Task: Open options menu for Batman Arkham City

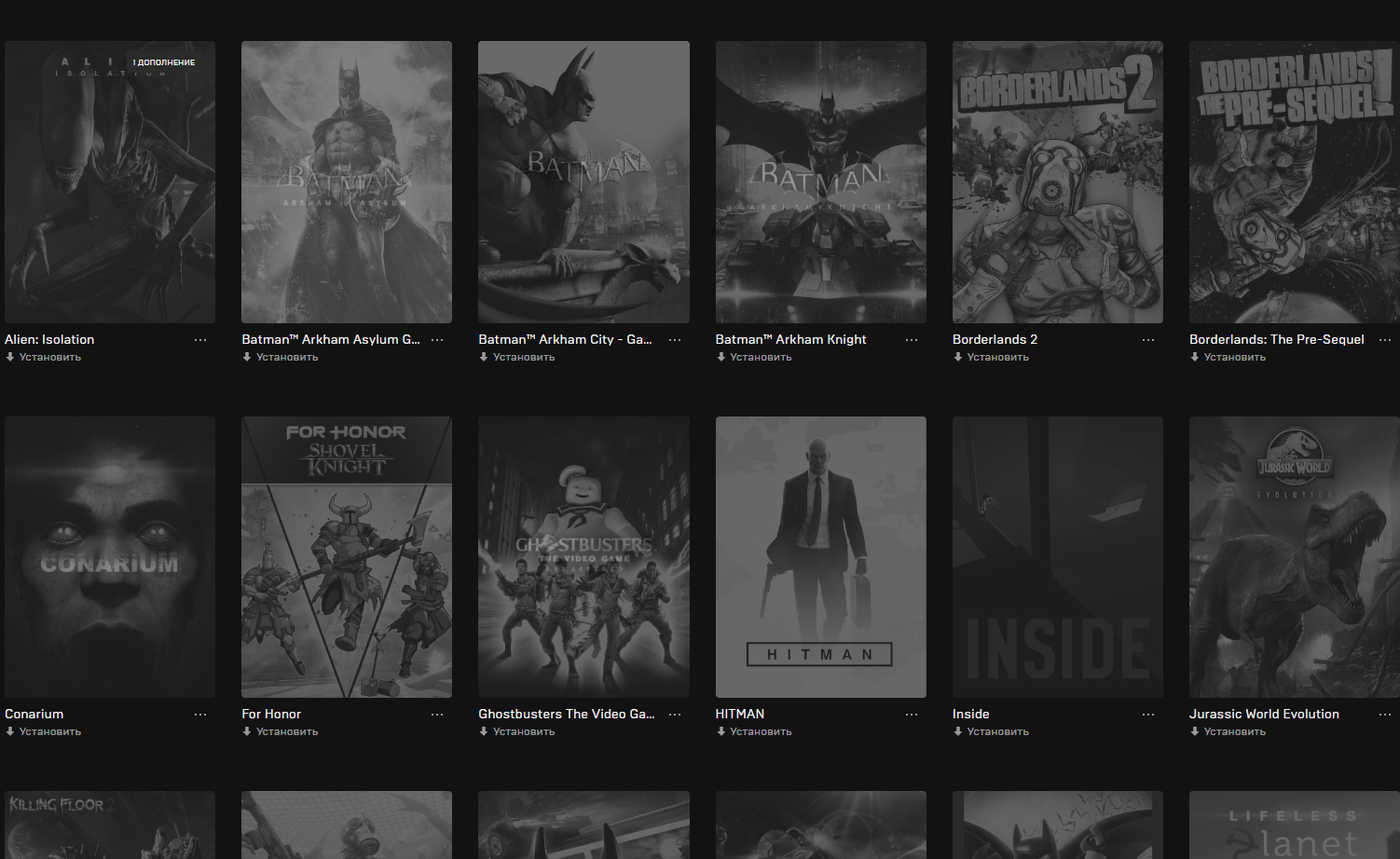Action: point(675,340)
